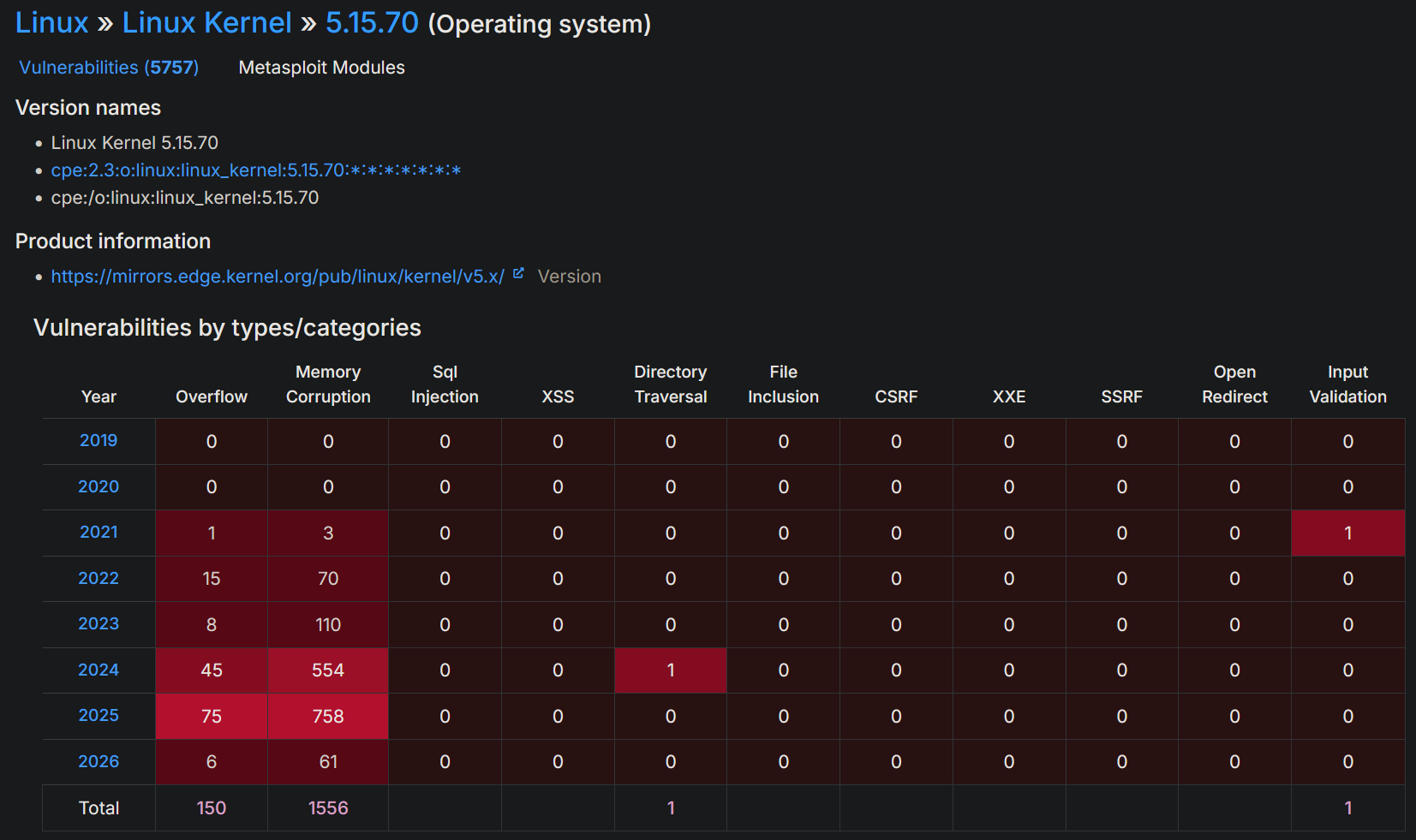This screenshot has width=1416, height=840.
Task: View vulnerabilities for year 2024
Action: coord(99,670)
